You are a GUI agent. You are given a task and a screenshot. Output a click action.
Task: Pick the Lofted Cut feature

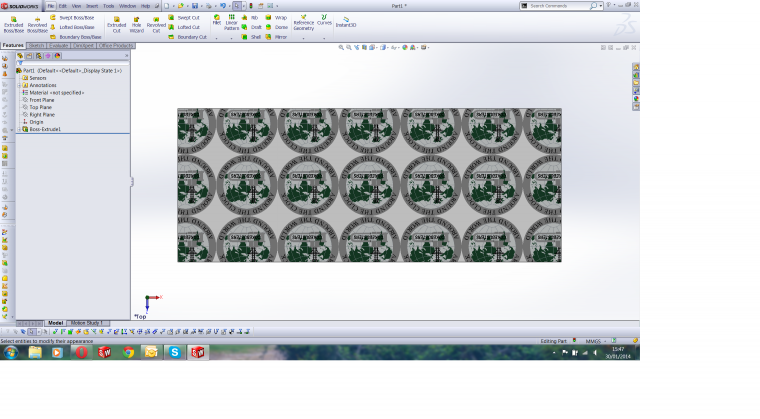[x=184, y=27]
